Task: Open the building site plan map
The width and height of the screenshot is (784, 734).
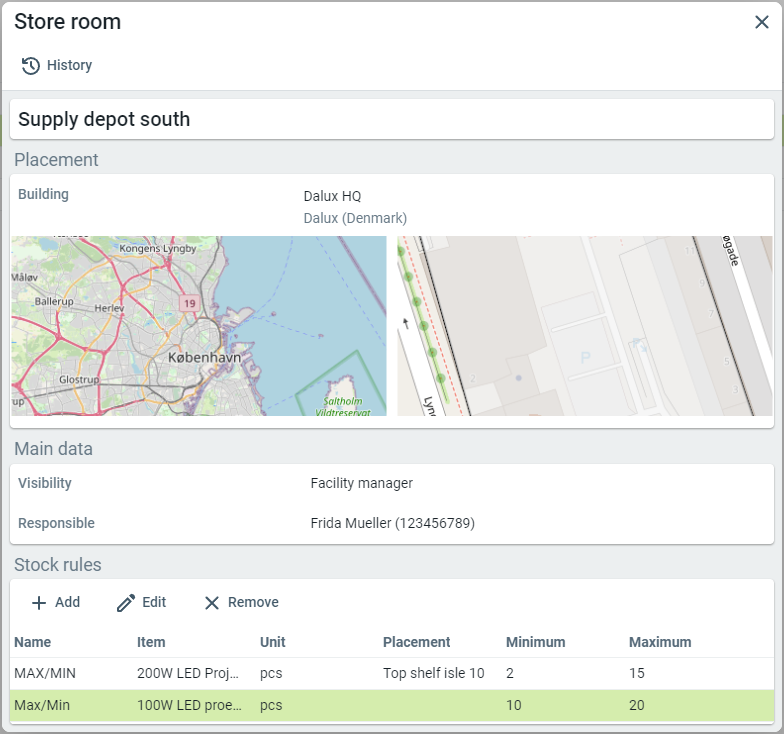Action: point(585,326)
